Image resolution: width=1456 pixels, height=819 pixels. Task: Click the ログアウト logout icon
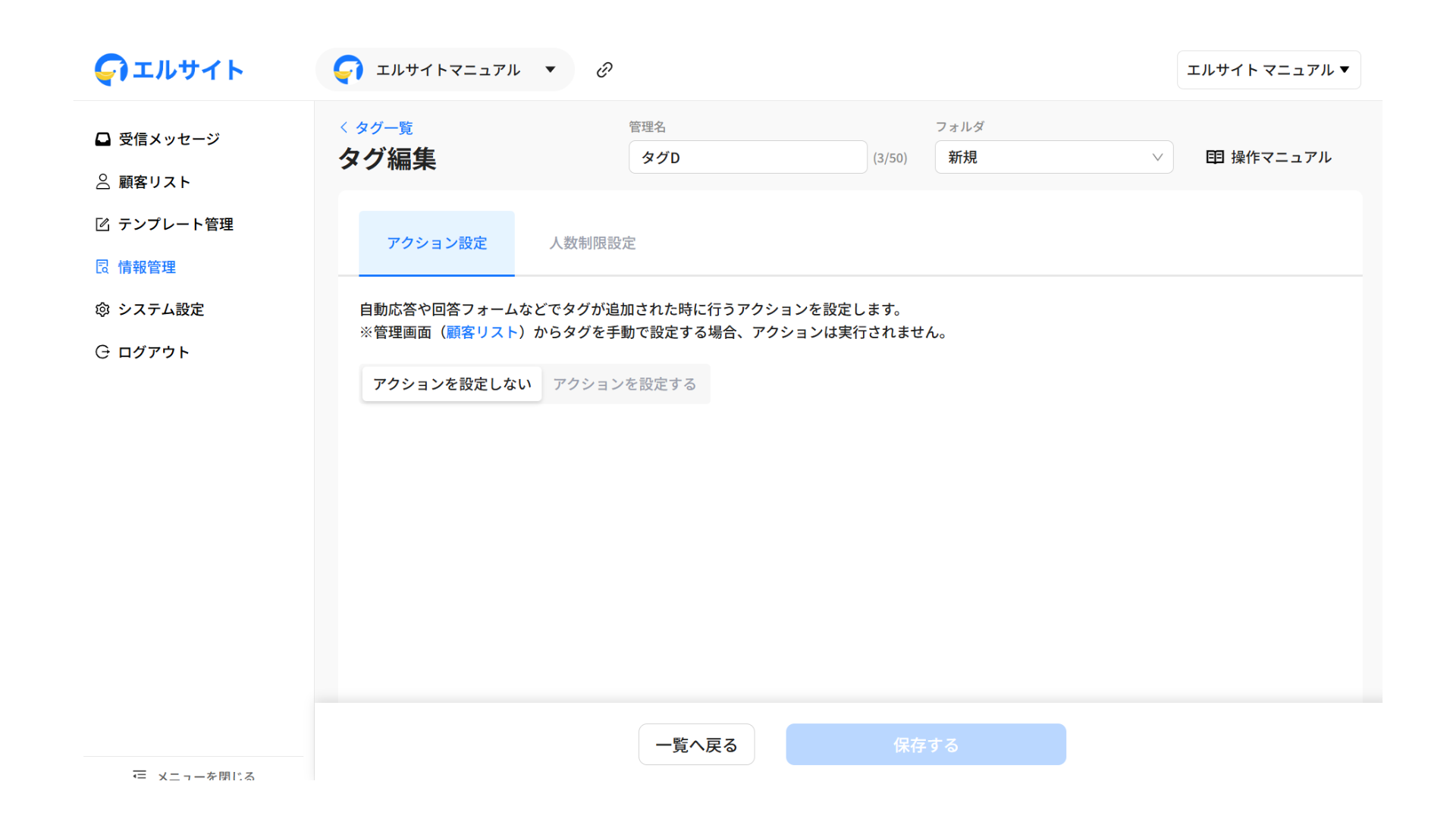(102, 352)
